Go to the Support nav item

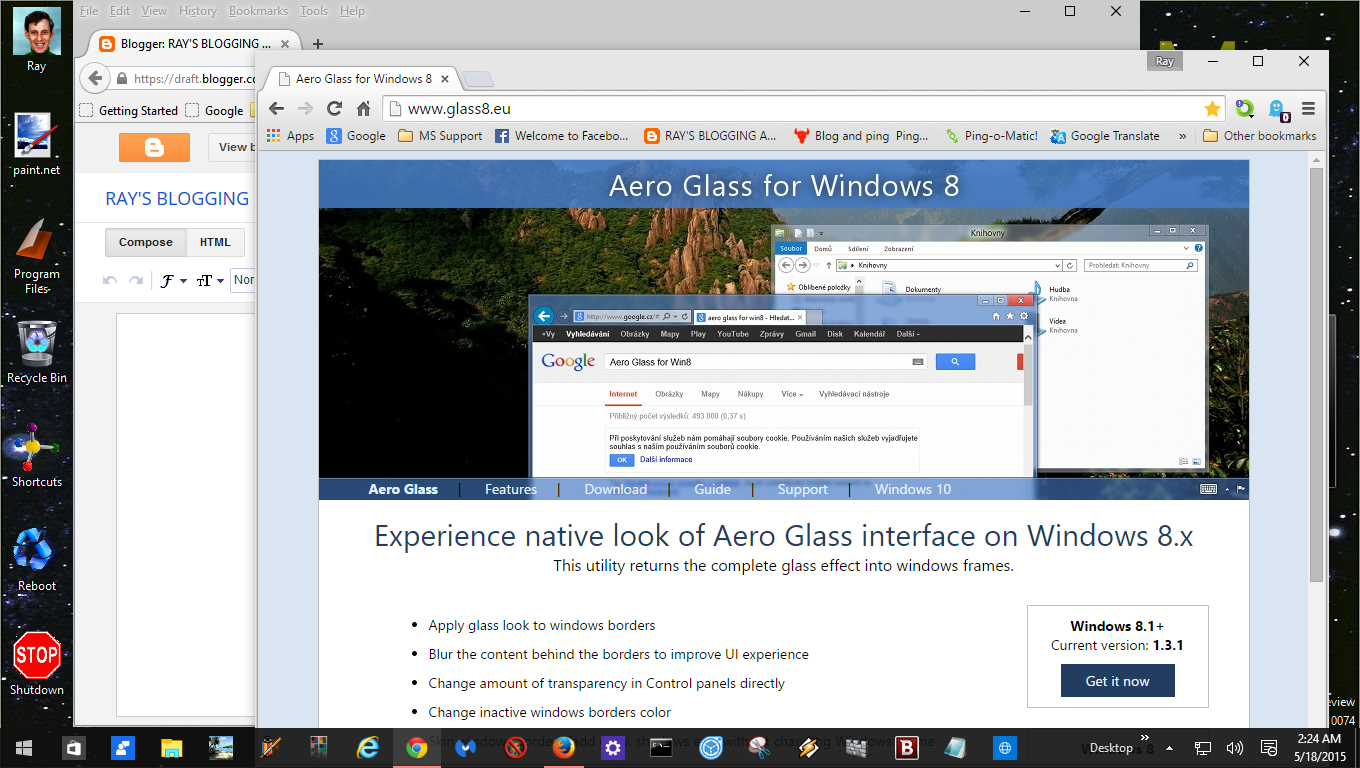(x=803, y=489)
